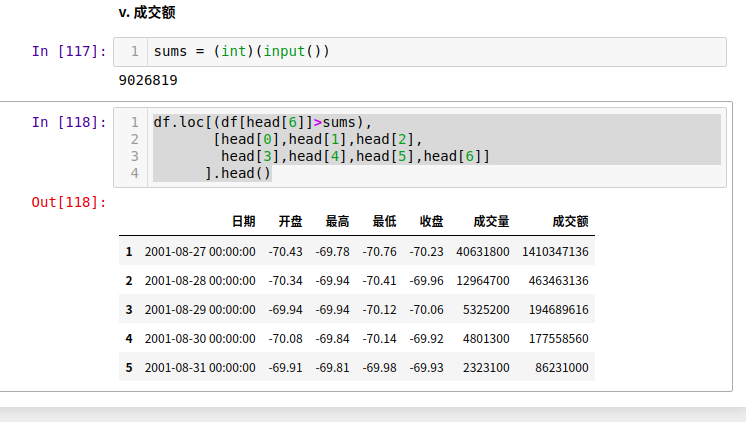Click the In [118] prompt label
746x422 pixels.
pyautogui.click(x=69, y=123)
